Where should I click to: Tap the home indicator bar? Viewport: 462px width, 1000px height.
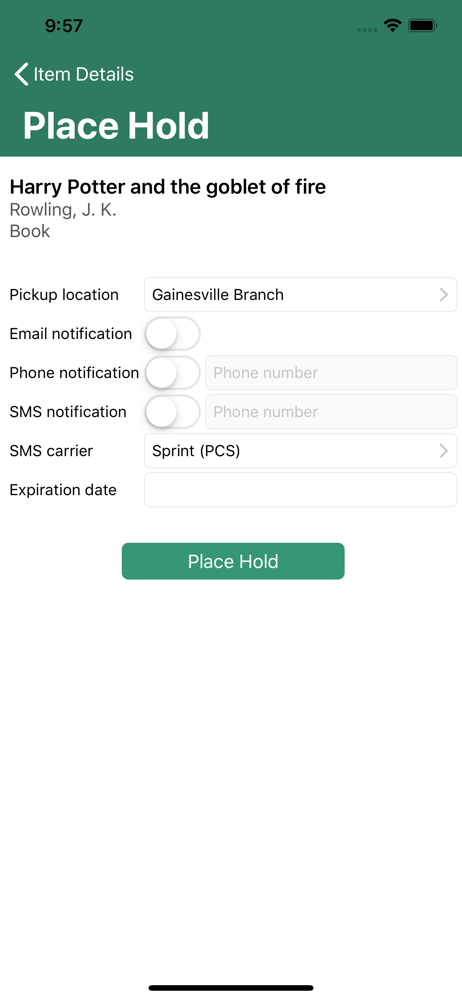231,988
